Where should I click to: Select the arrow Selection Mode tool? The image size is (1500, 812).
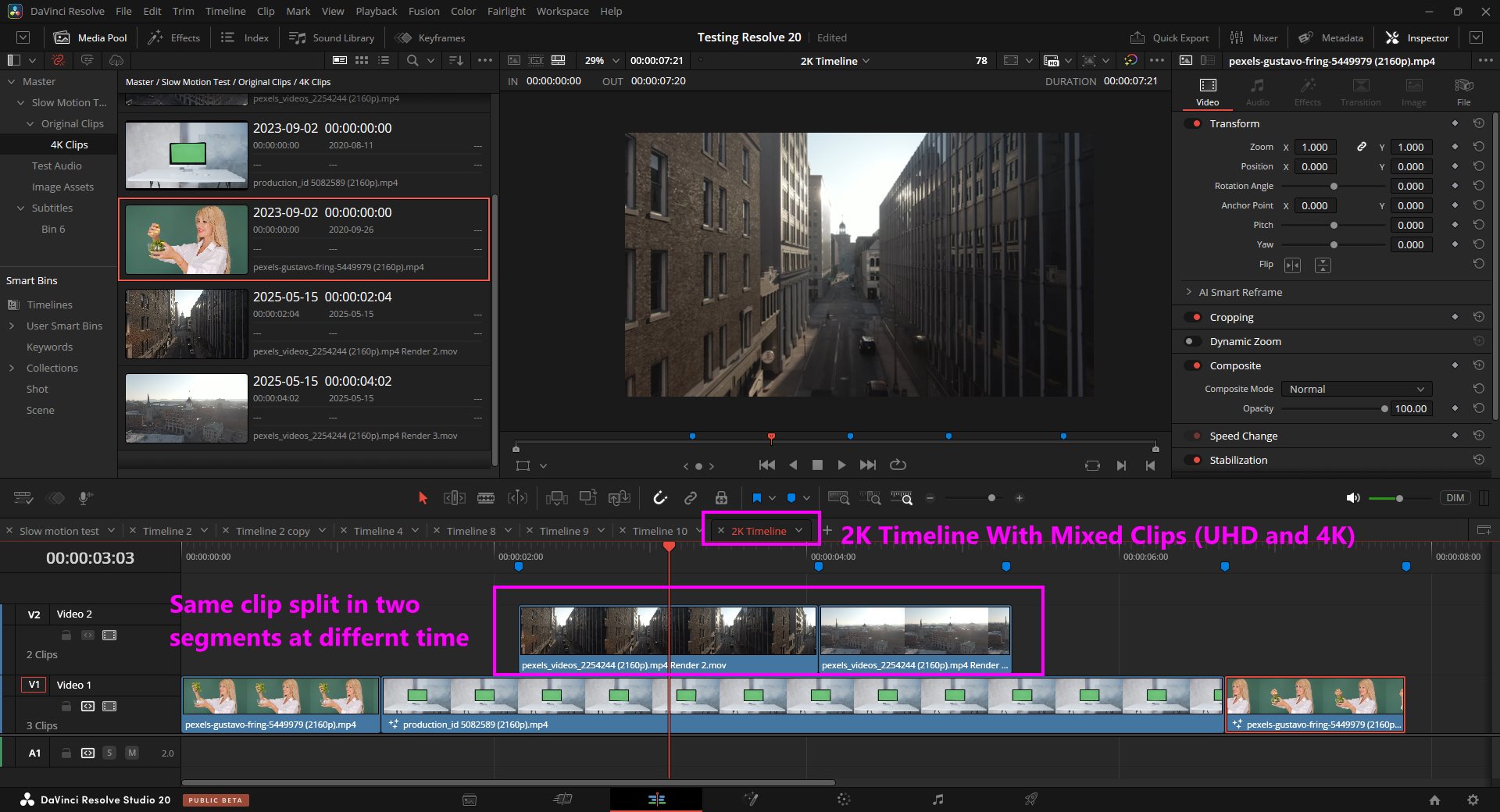(x=423, y=498)
